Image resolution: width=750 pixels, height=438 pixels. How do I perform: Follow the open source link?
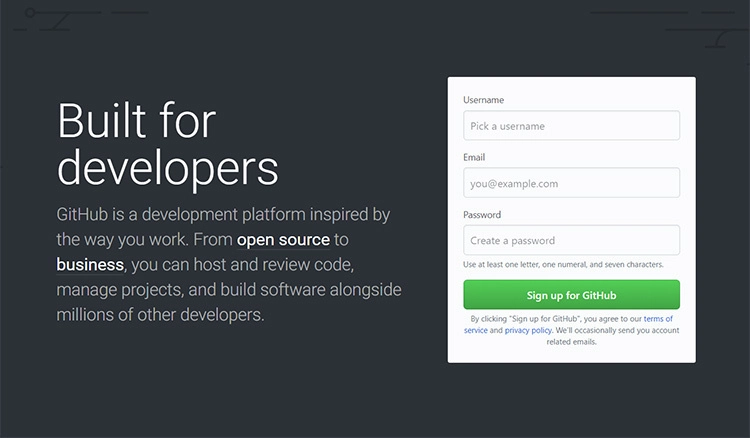coord(283,240)
